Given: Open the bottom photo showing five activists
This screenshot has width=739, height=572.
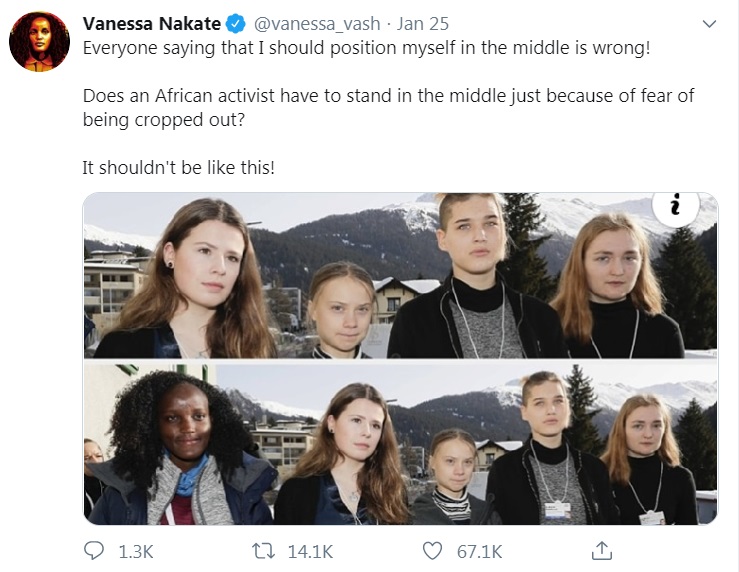Looking at the screenshot, I should (x=400, y=443).
